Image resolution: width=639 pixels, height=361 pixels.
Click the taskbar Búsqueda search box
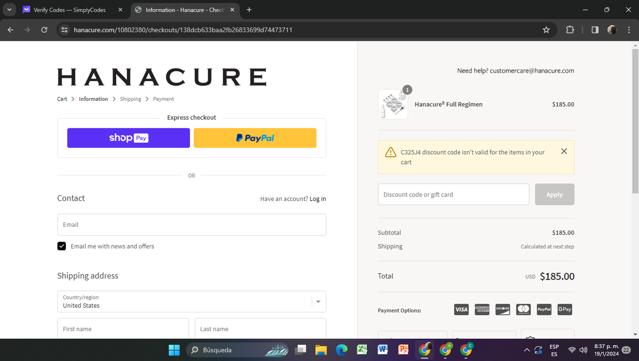tap(238, 350)
